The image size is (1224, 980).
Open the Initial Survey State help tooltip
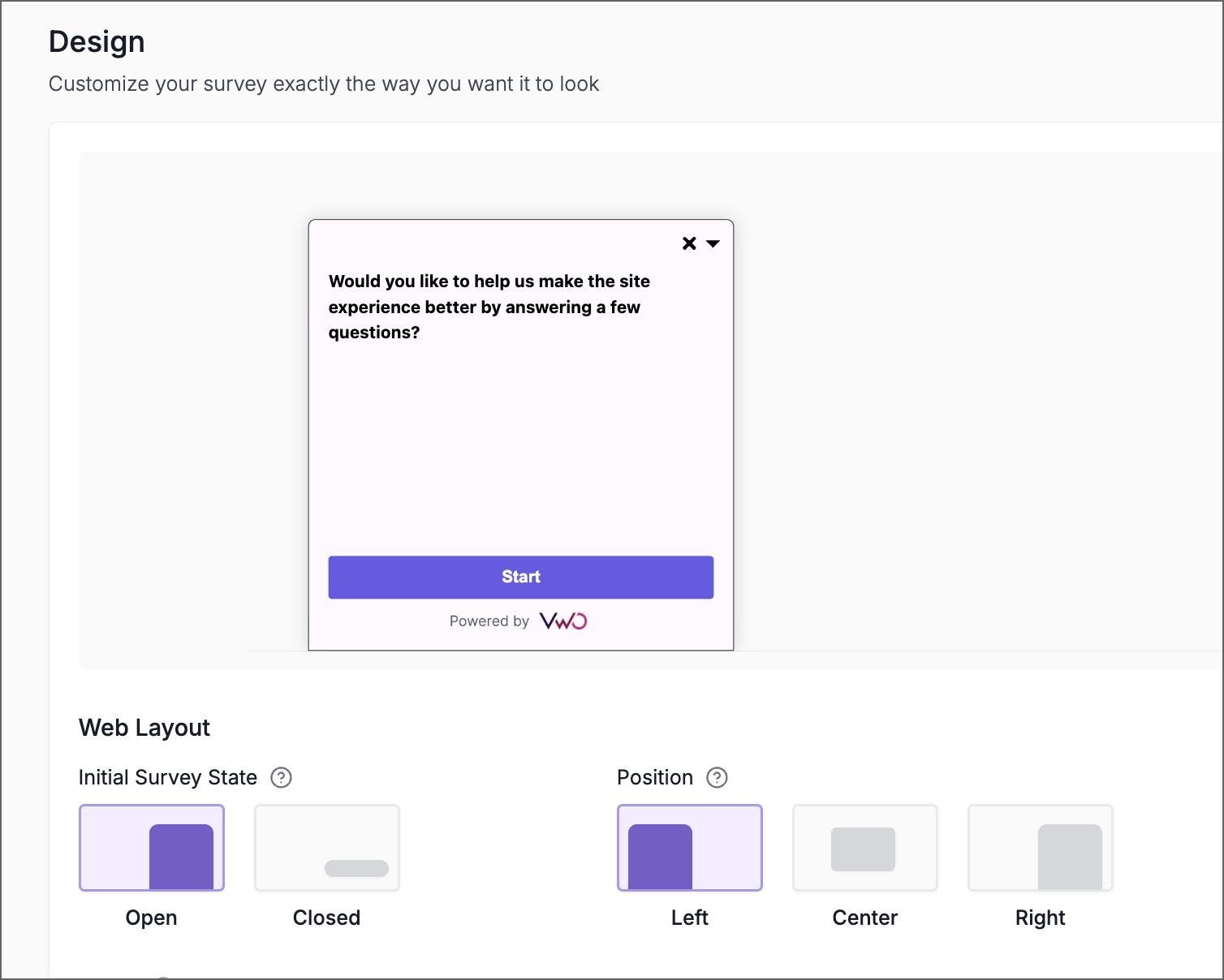click(281, 777)
